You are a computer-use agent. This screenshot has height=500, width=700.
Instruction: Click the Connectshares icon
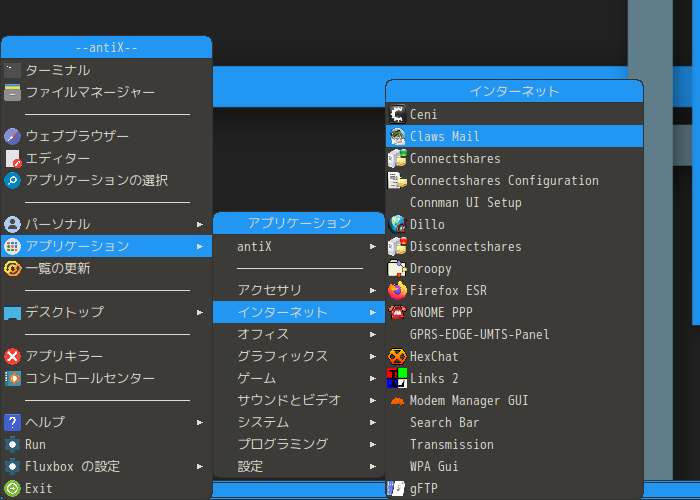(x=397, y=158)
